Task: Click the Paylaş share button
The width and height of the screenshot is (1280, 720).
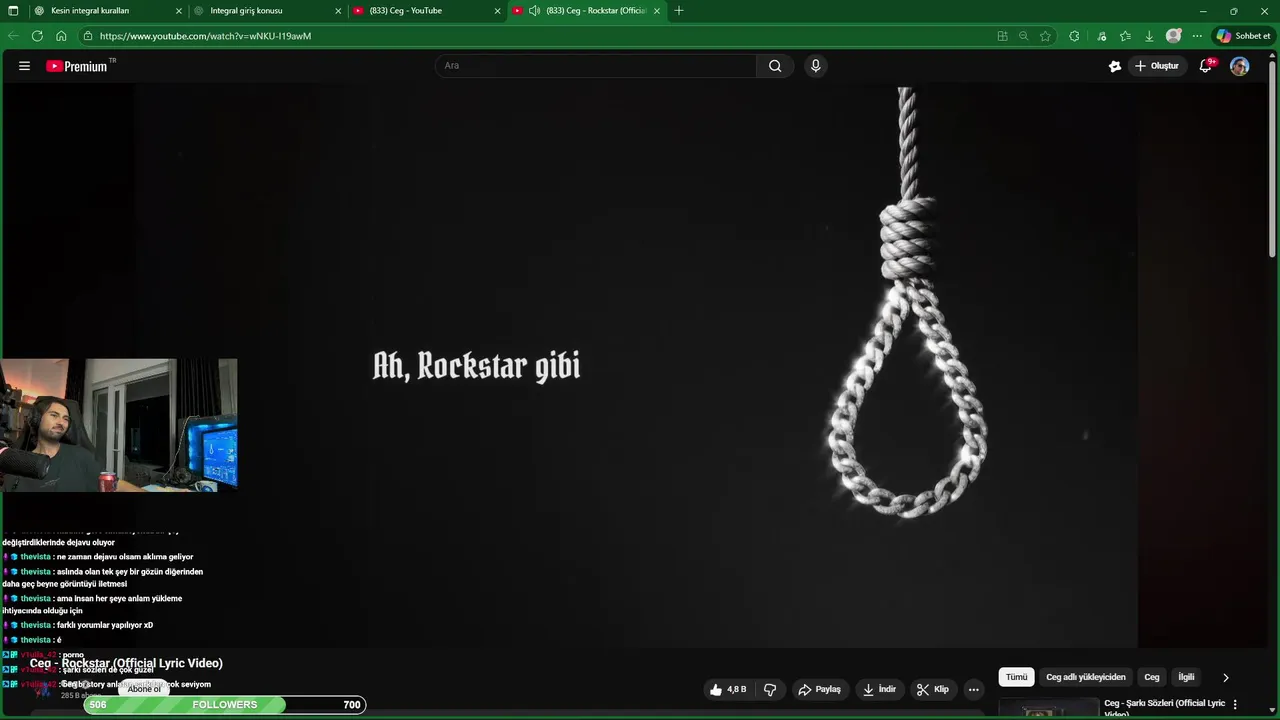Action: click(x=819, y=689)
